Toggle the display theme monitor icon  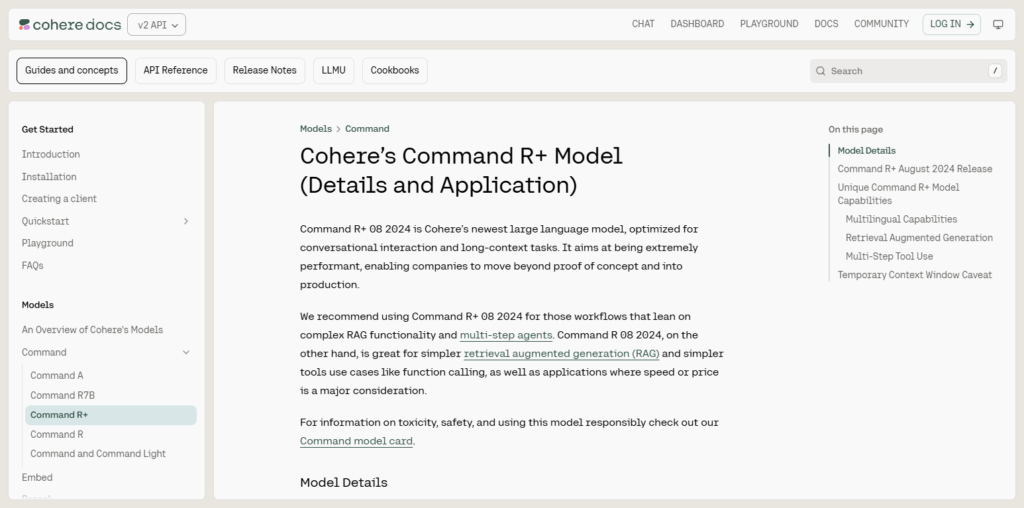(998, 24)
